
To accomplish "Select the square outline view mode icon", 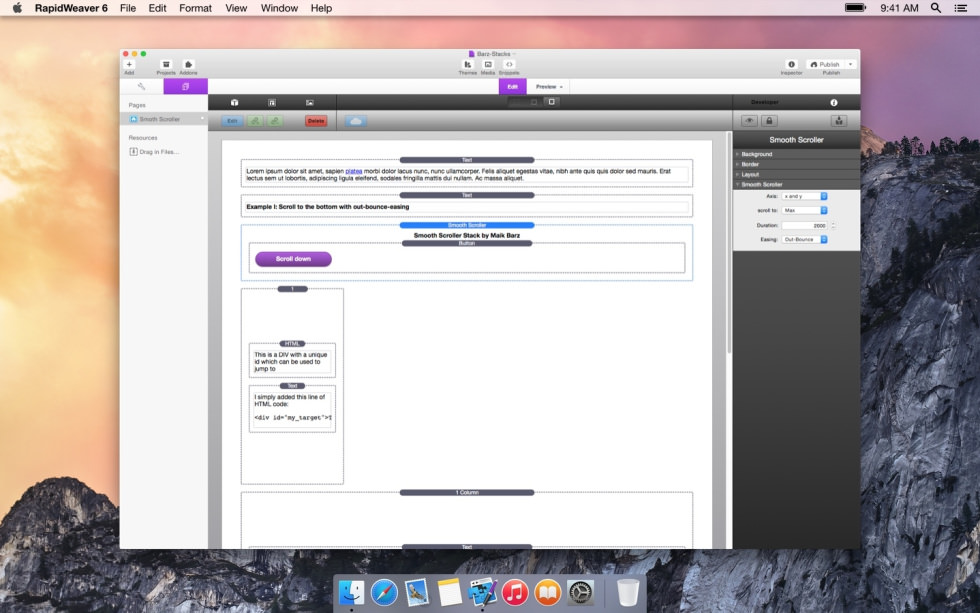I will [x=552, y=102].
